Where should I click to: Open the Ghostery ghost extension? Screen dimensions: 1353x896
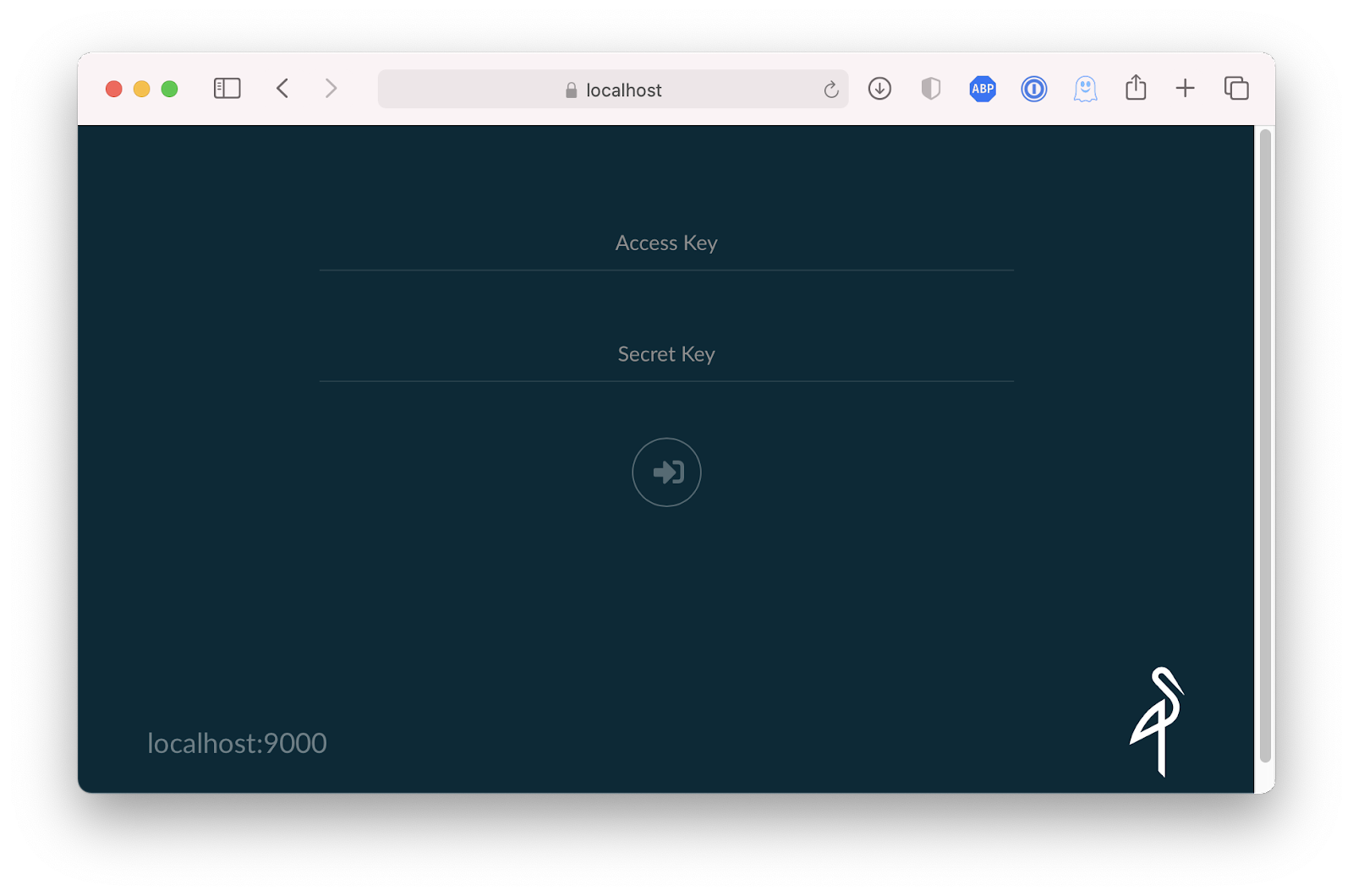[1085, 89]
